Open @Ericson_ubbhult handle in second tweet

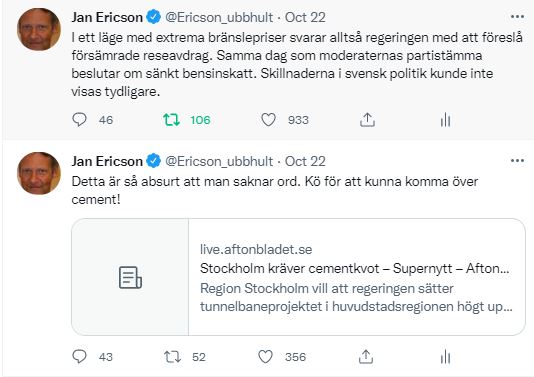[x=219, y=161]
